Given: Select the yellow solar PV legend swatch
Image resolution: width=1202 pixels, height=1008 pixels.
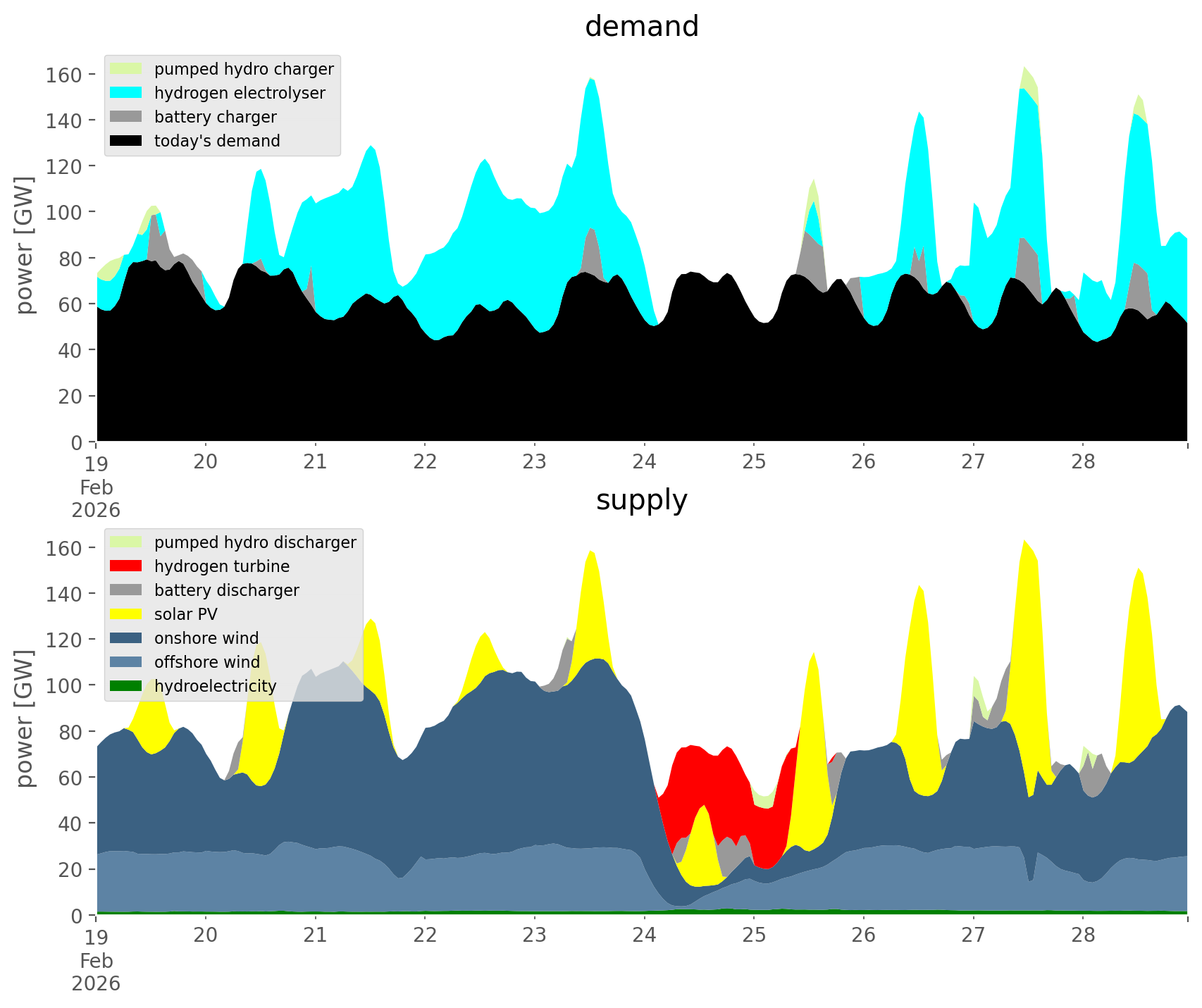Looking at the screenshot, I should [x=126, y=614].
